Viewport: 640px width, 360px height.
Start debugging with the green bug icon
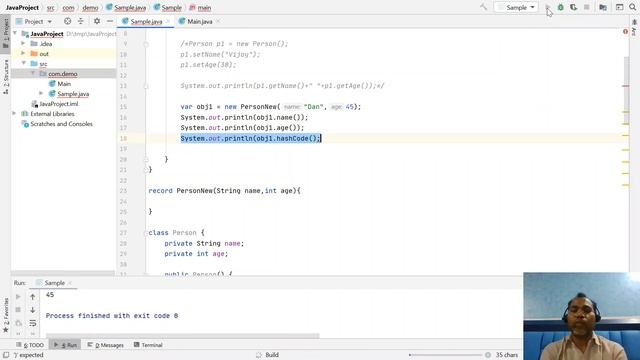561,7
